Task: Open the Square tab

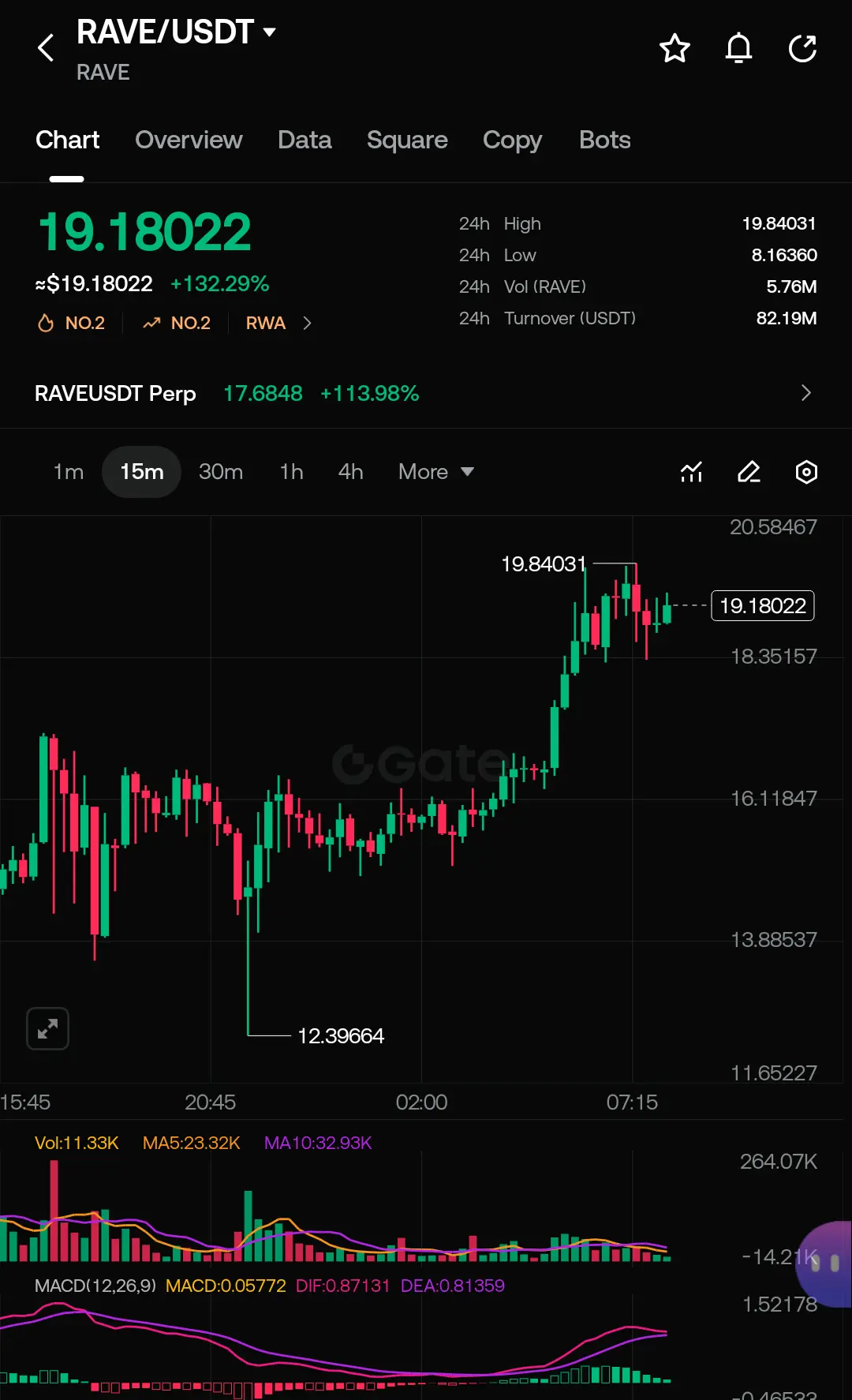Action: coord(407,140)
